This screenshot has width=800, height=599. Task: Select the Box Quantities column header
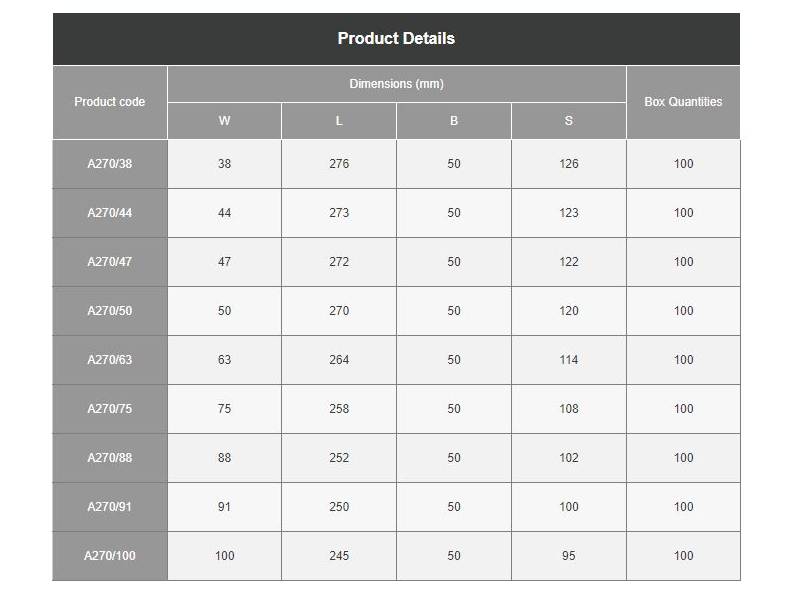[683, 102]
